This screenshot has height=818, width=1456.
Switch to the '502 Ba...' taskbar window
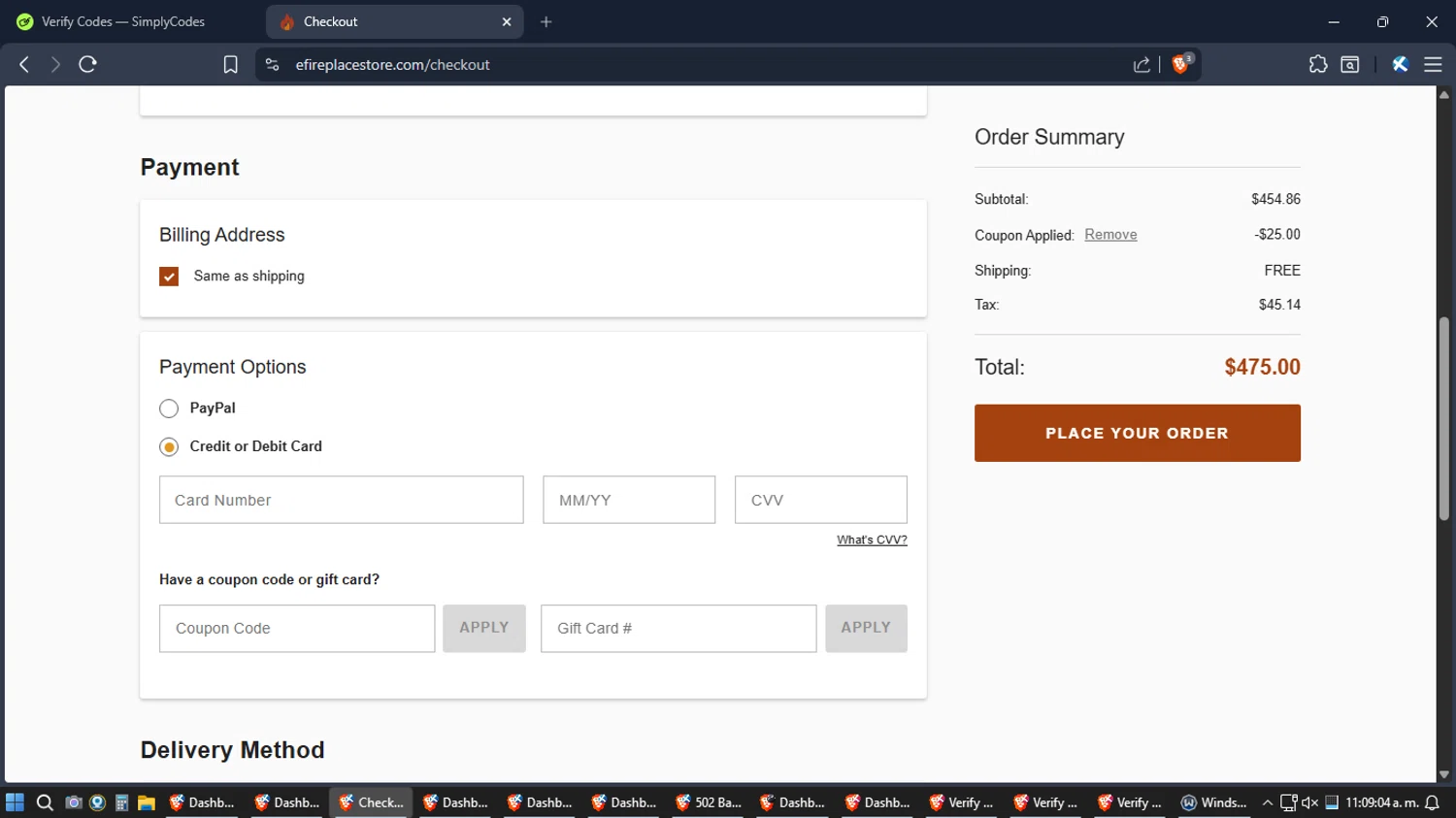tap(709, 802)
